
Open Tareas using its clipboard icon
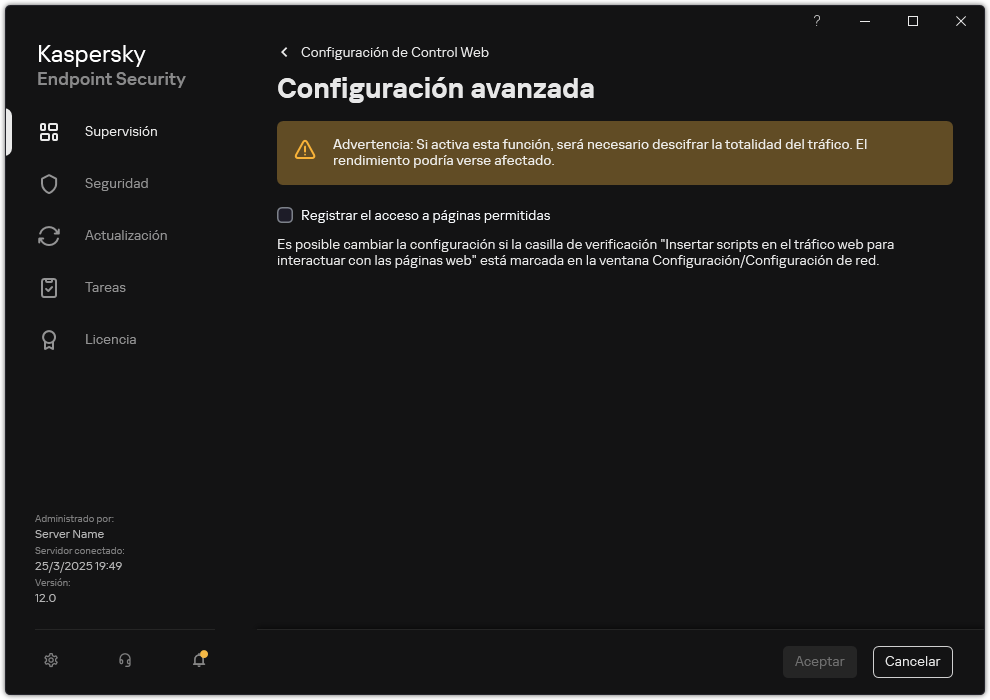point(48,287)
